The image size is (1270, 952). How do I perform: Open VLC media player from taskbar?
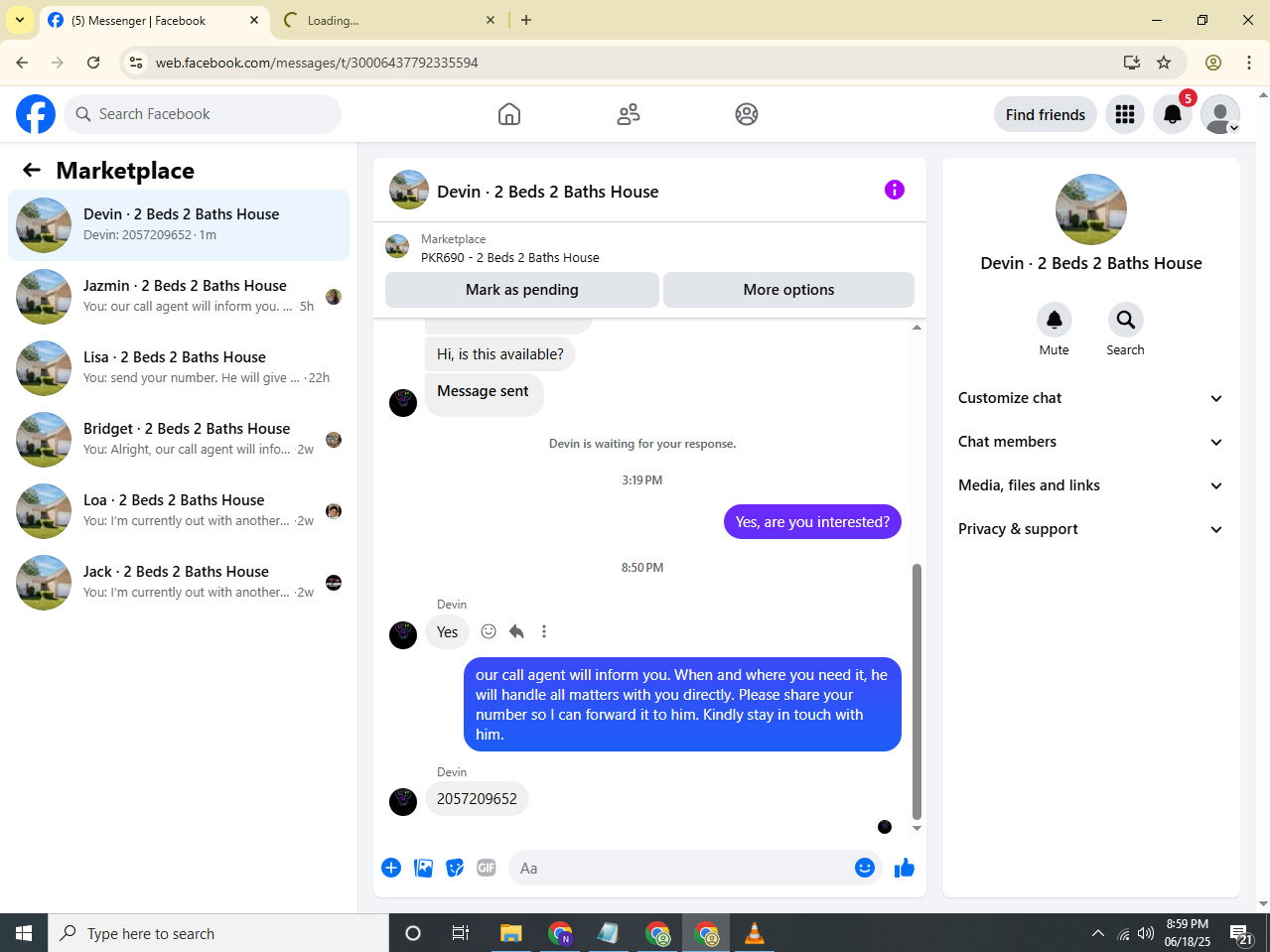coord(755,933)
